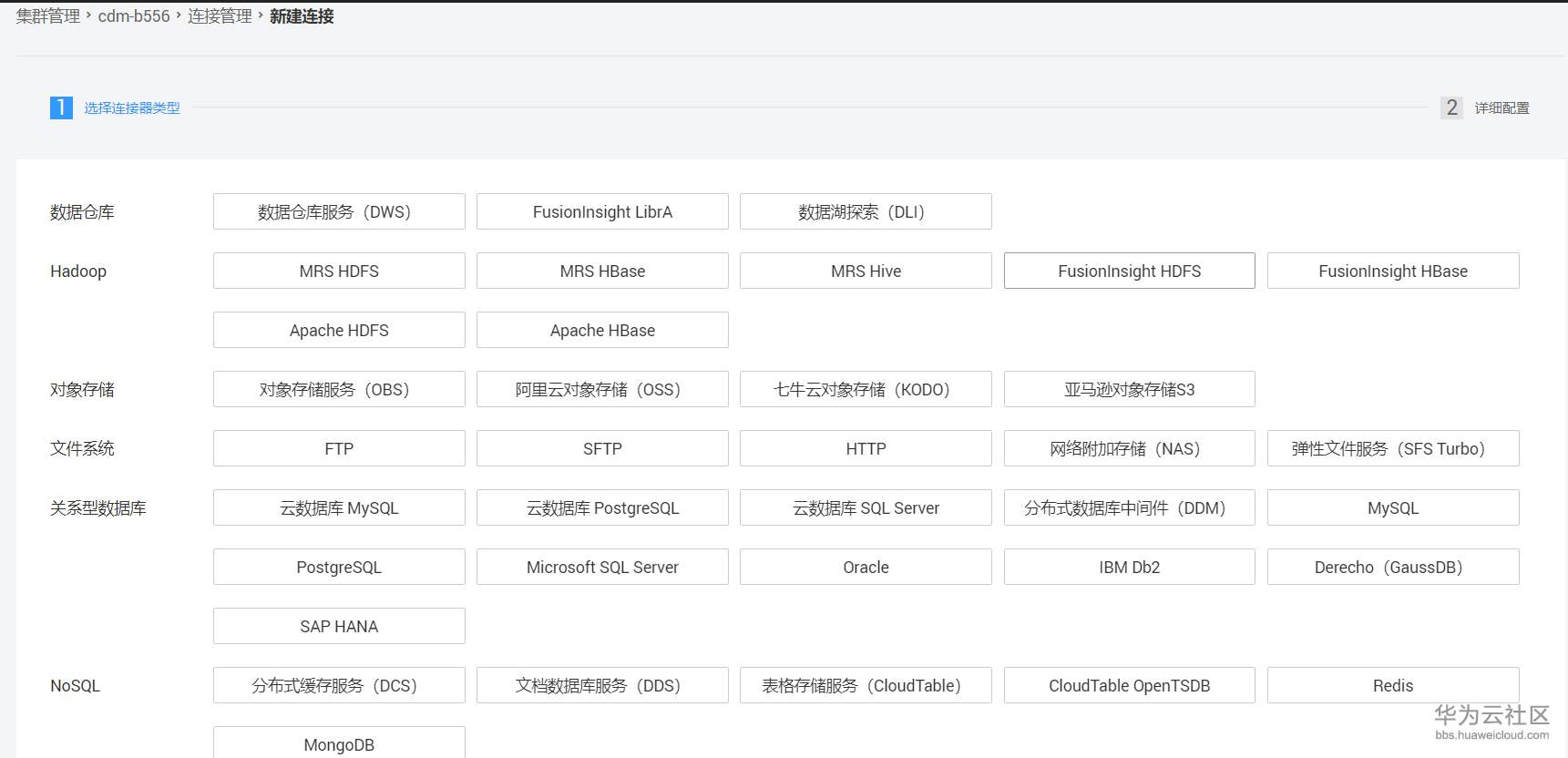The width and height of the screenshot is (1568, 758).
Task: Select the MRS Hive connector
Action: click(866, 271)
